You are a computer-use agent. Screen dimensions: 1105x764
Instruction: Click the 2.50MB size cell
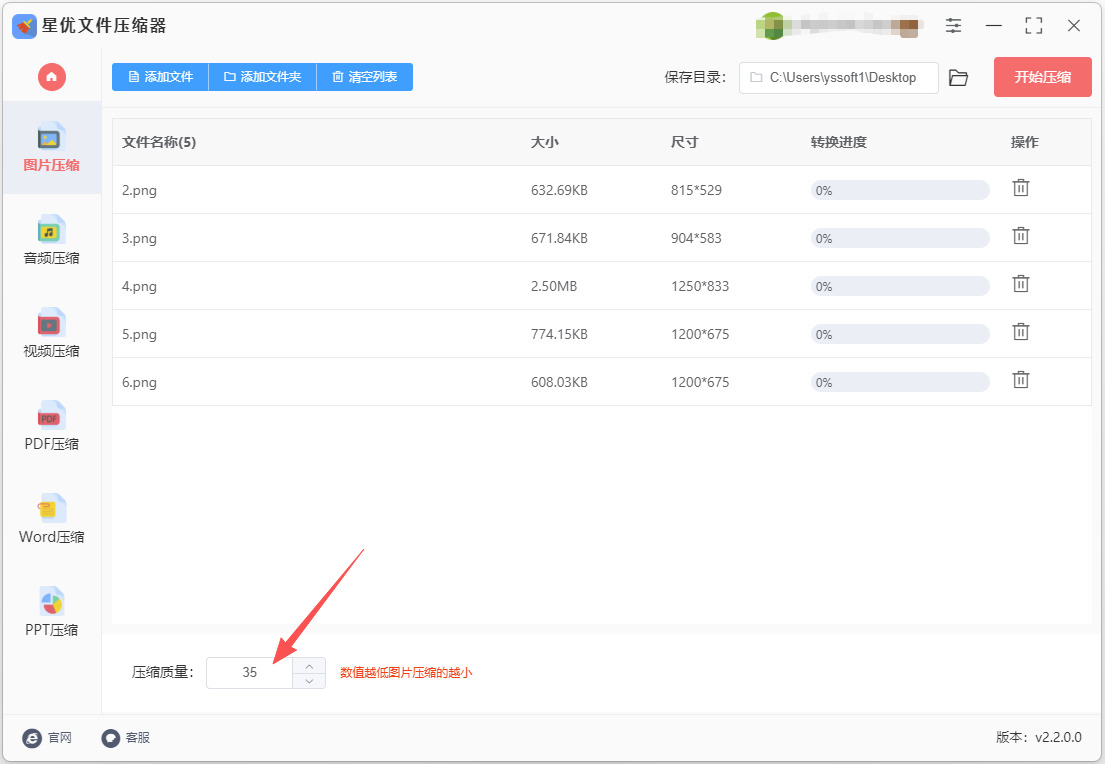(554, 286)
